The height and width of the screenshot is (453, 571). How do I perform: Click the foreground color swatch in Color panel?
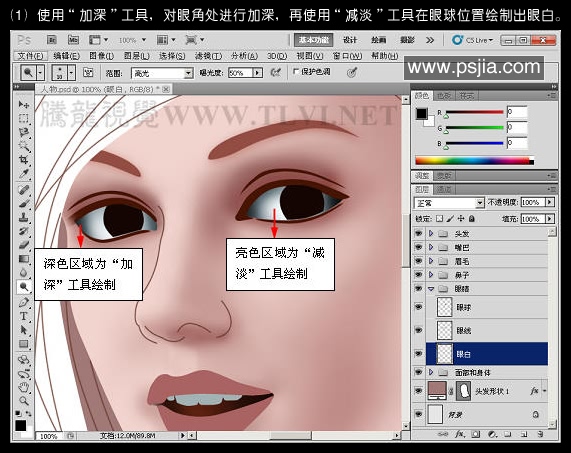tap(422, 114)
